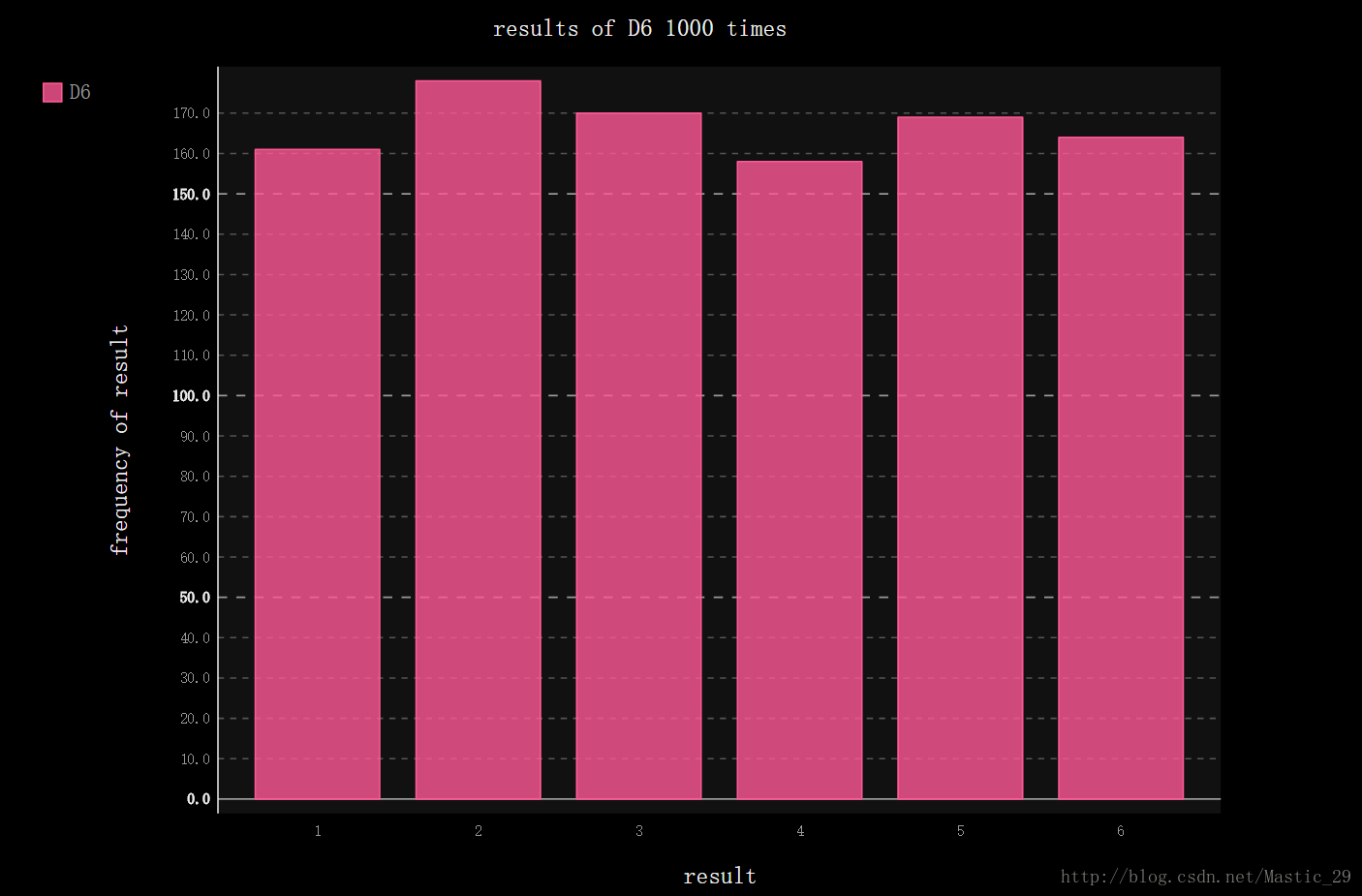
Task: Click the y-axis label 80.0
Action: pos(196,477)
